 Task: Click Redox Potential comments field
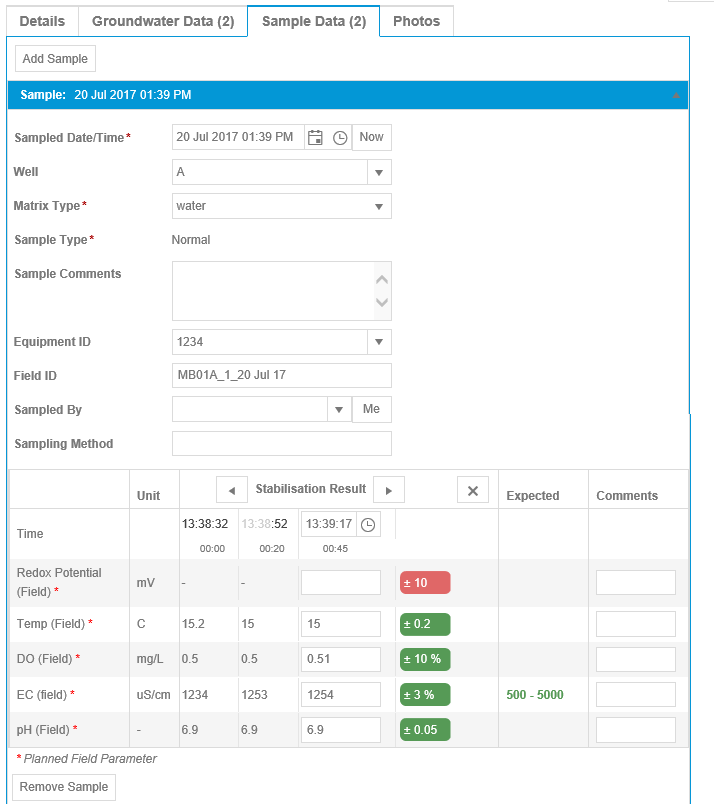click(x=636, y=582)
